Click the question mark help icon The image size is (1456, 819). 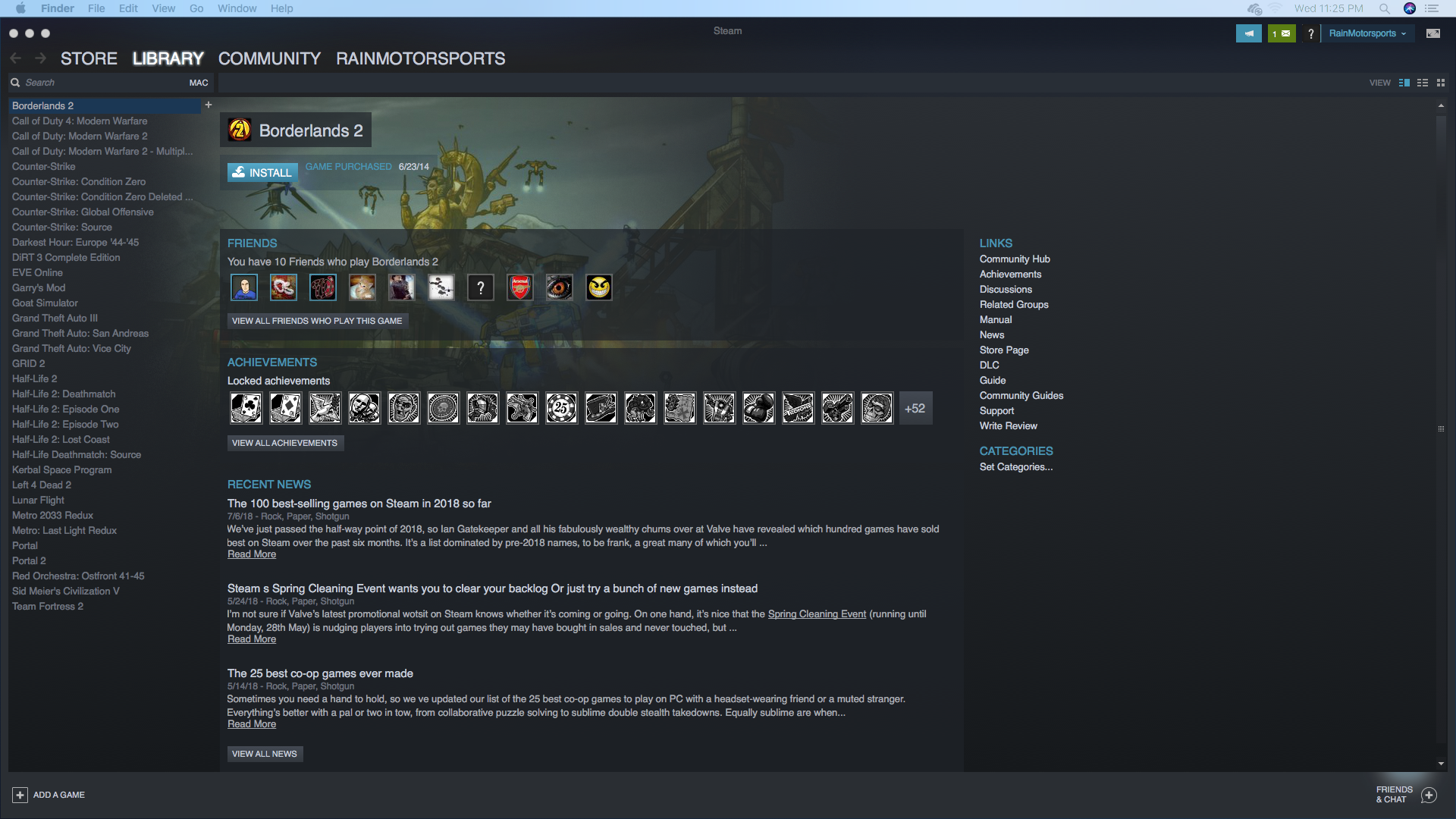pyautogui.click(x=1310, y=33)
